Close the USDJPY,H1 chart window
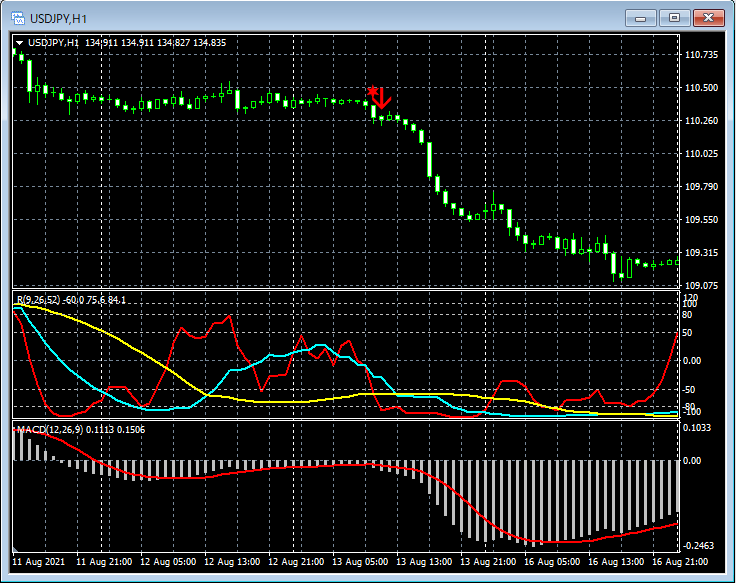737x583 pixels. (x=709, y=18)
